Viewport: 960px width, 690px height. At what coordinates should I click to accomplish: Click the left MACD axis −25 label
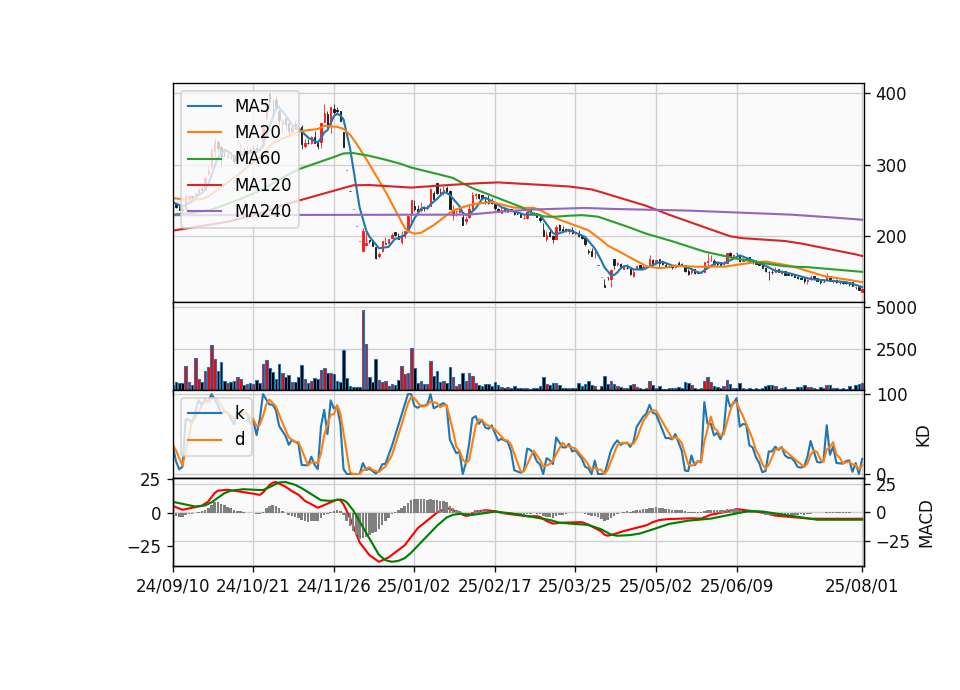coord(144,546)
